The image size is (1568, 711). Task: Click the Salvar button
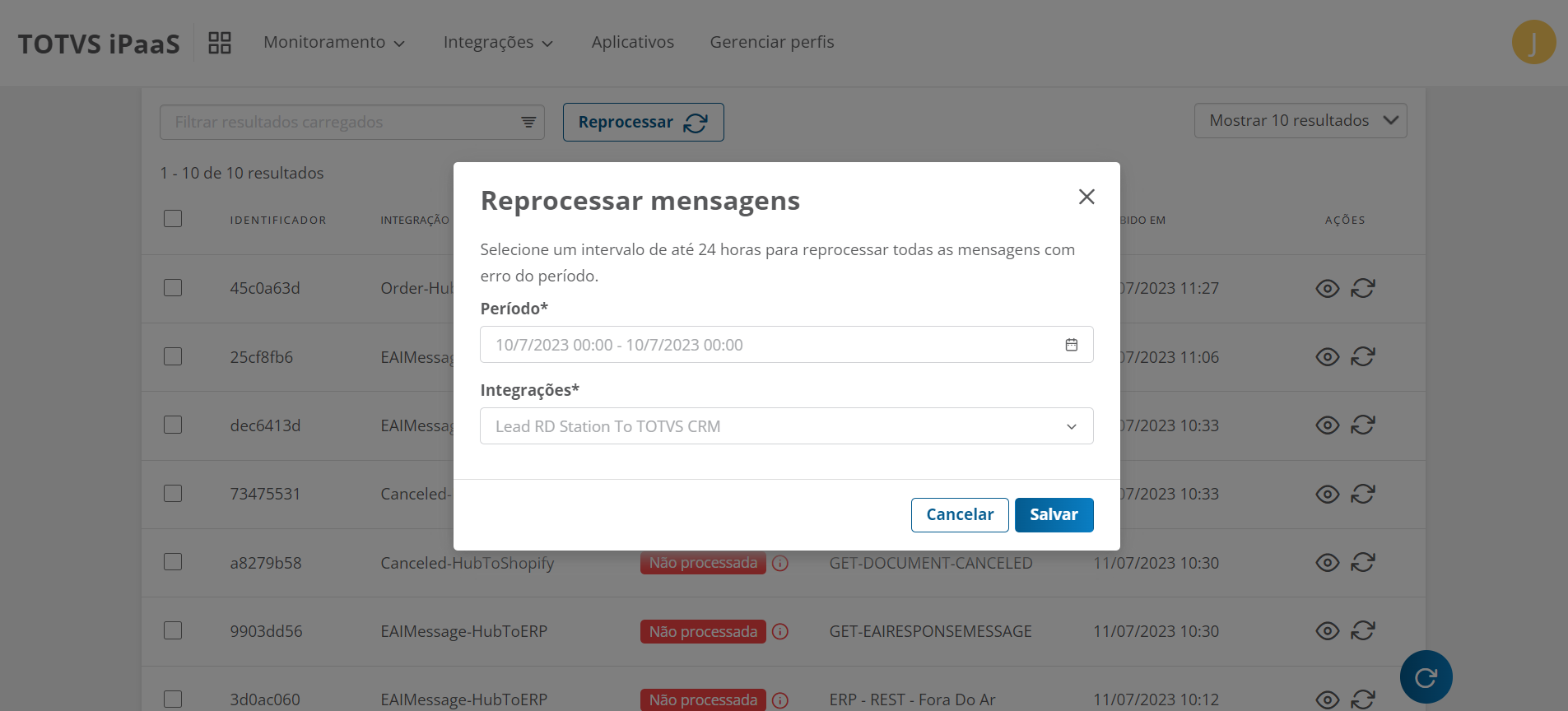[1053, 515]
